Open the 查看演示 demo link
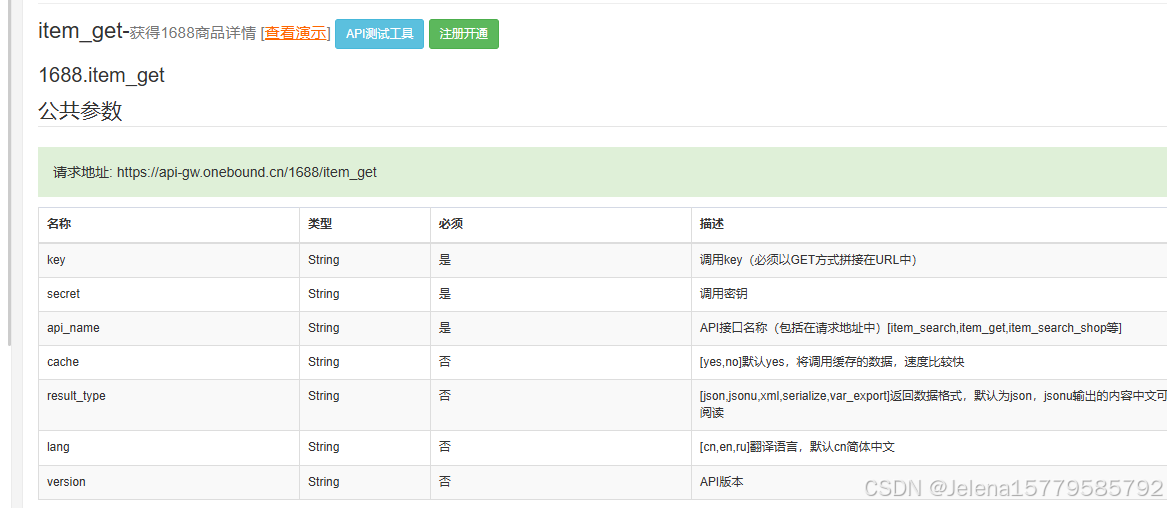Screen dimensions: 1167x508 pyautogui.click(x=295, y=33)
